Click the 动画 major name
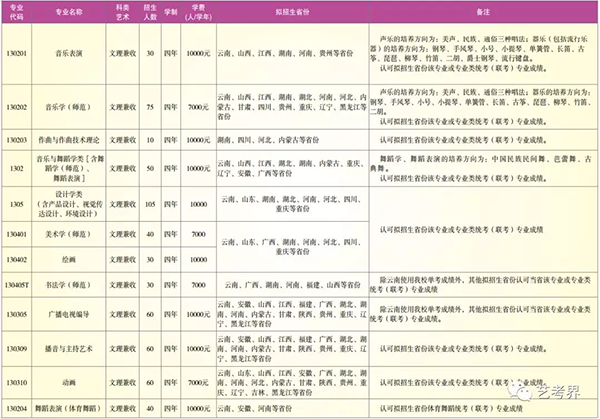This screenshot has width=600, height=419. pyautogui.click(x=69, y=383)
